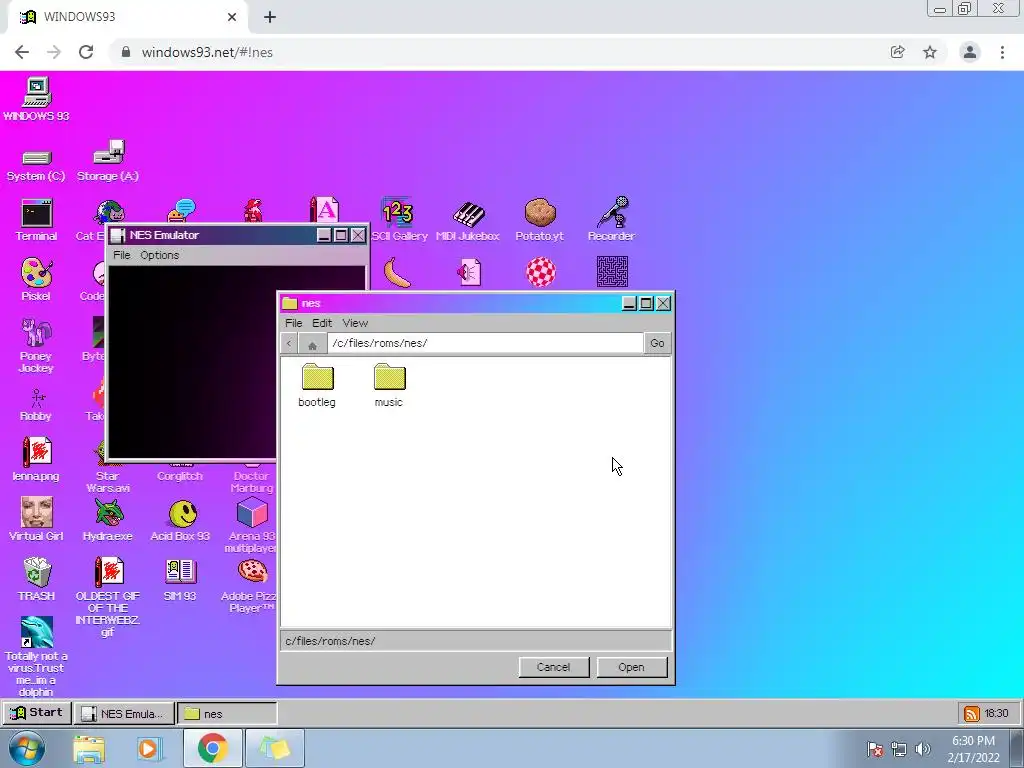The image size is (1024, 768).
Task: Click the home button in nes window
Action: [312, 344]
